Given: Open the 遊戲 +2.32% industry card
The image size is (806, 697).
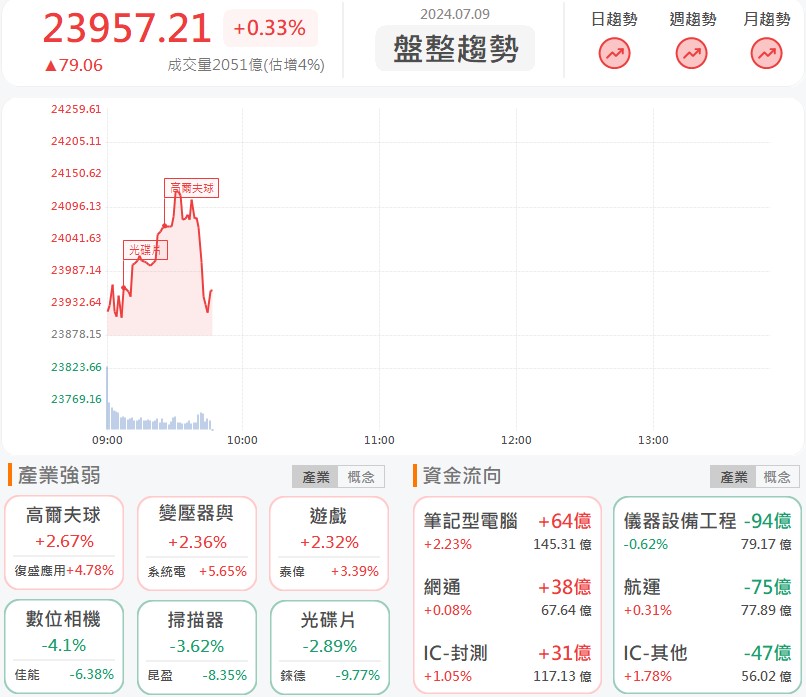Looking at the screenshot, I should click(x=329, y=543).
